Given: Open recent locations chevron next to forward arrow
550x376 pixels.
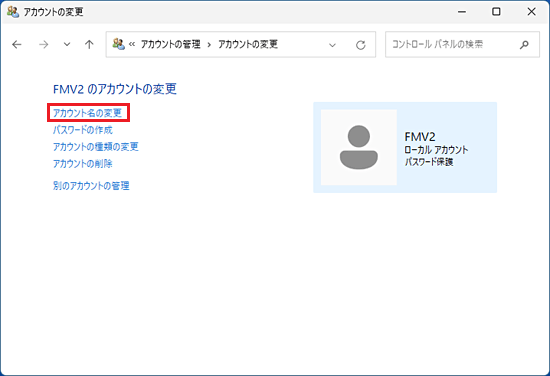Looking at the screenshot, I should click(67, 45).
